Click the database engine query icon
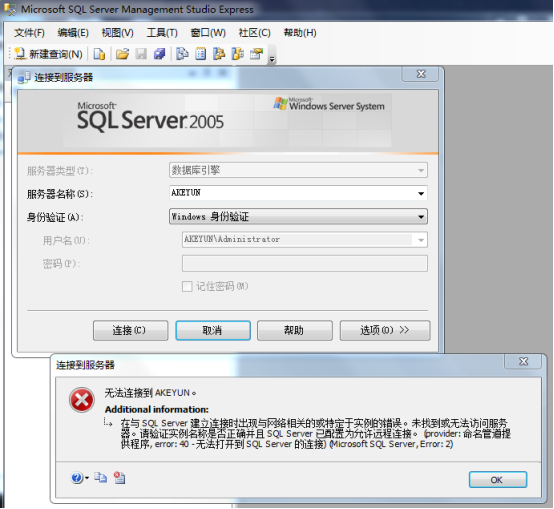Viewport: 554px width, 509px height. (x=99, y=54)
